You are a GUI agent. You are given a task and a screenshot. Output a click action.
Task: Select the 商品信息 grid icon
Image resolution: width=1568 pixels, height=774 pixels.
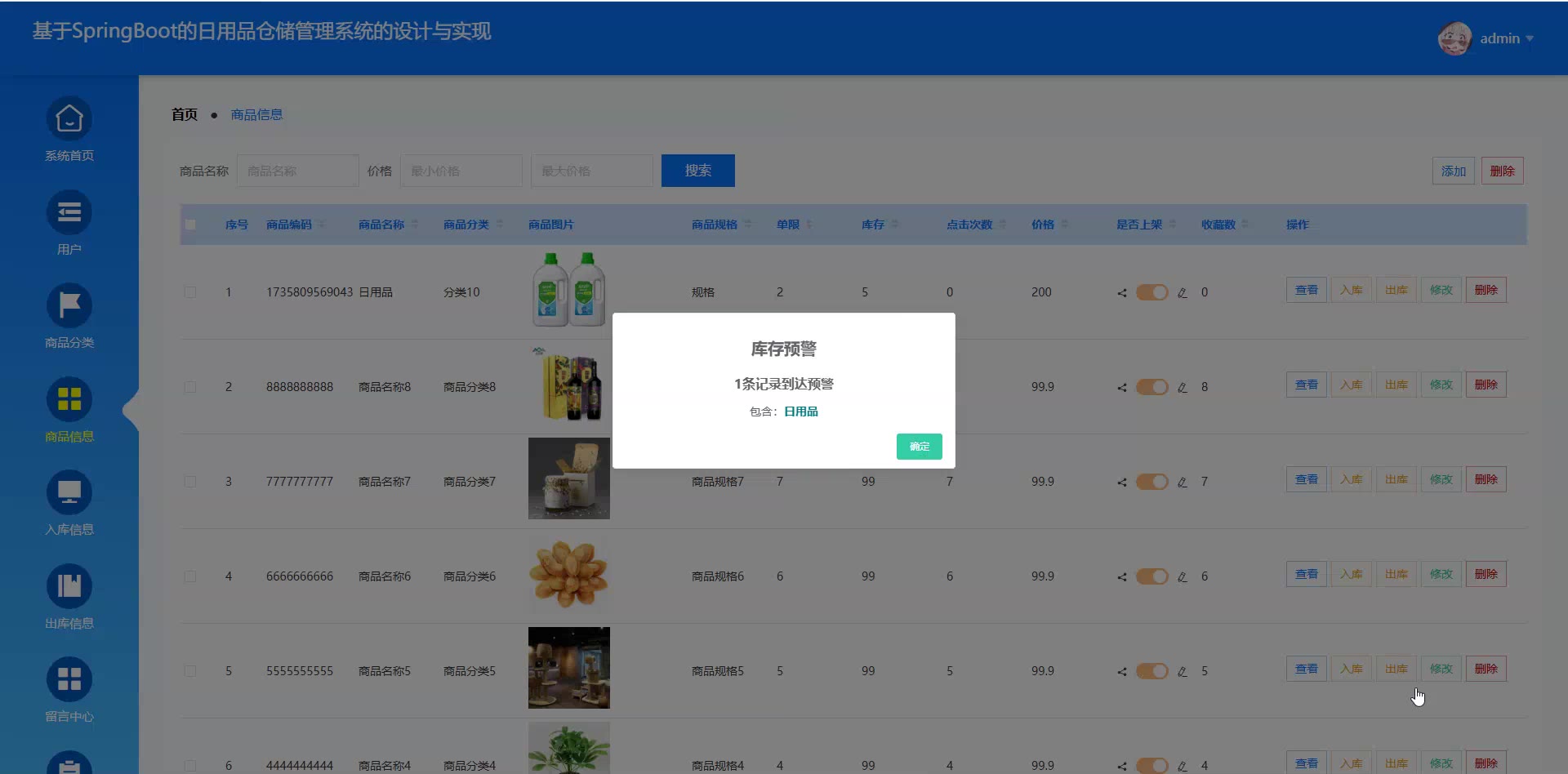click(x=69, y=400)
